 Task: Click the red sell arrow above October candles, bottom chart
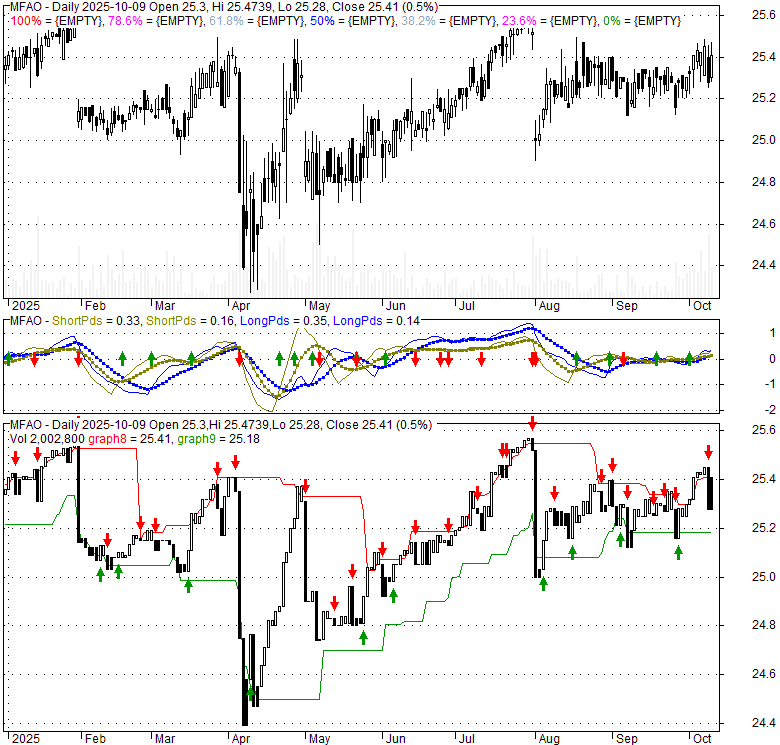point(708,453)
